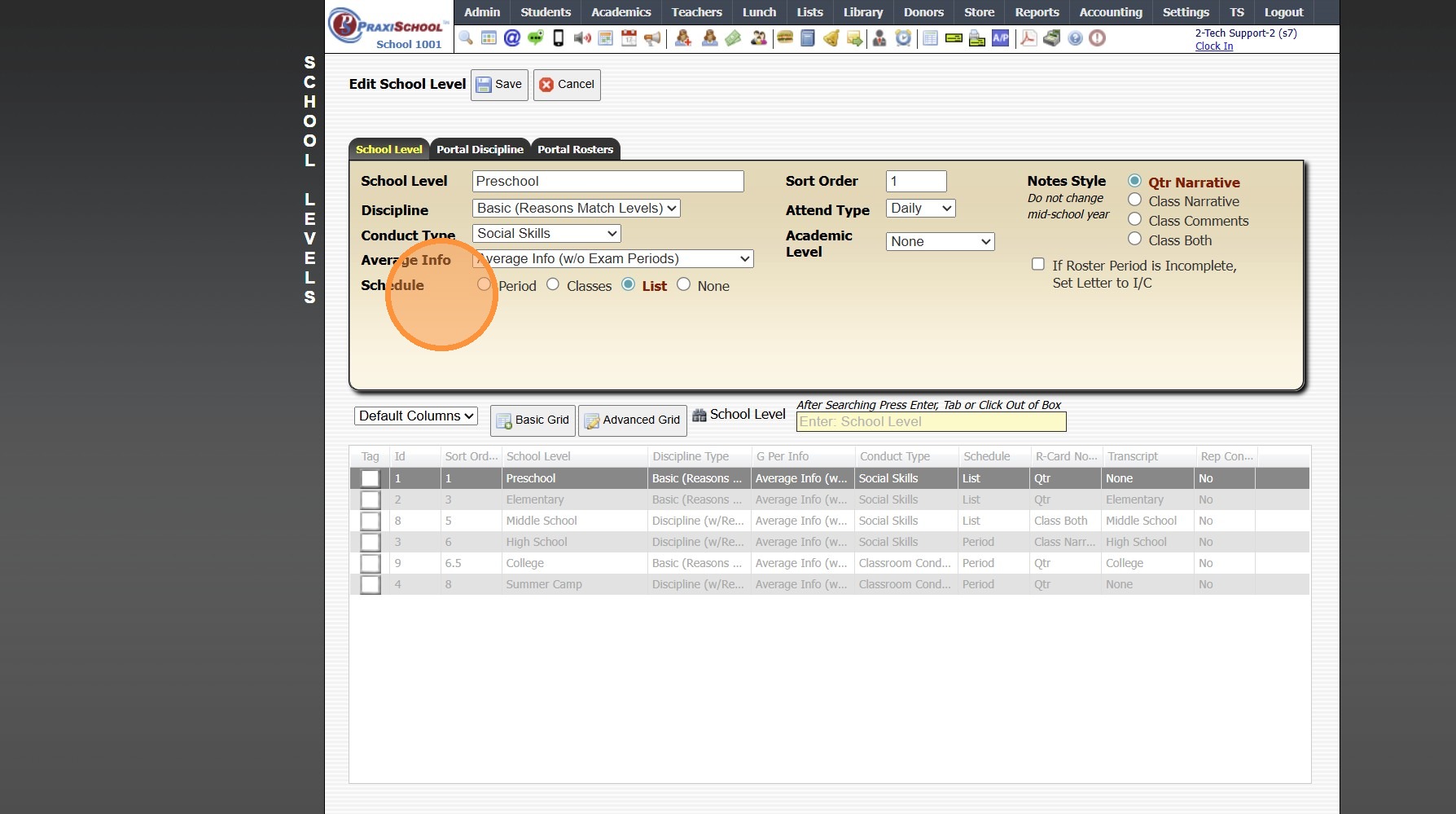Open the Discipline dropdown
The width and height of the screenshot is (1456, 814).
tap(577, 209)
